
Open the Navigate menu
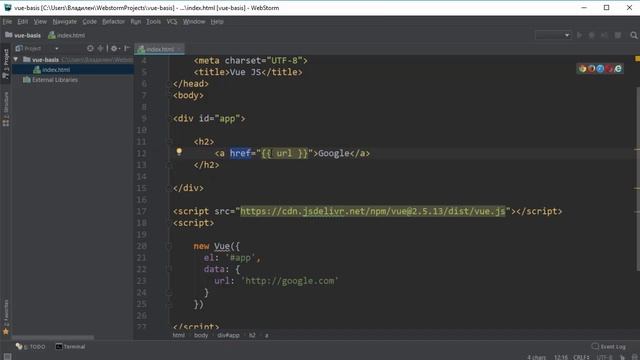tap(64, 22)
